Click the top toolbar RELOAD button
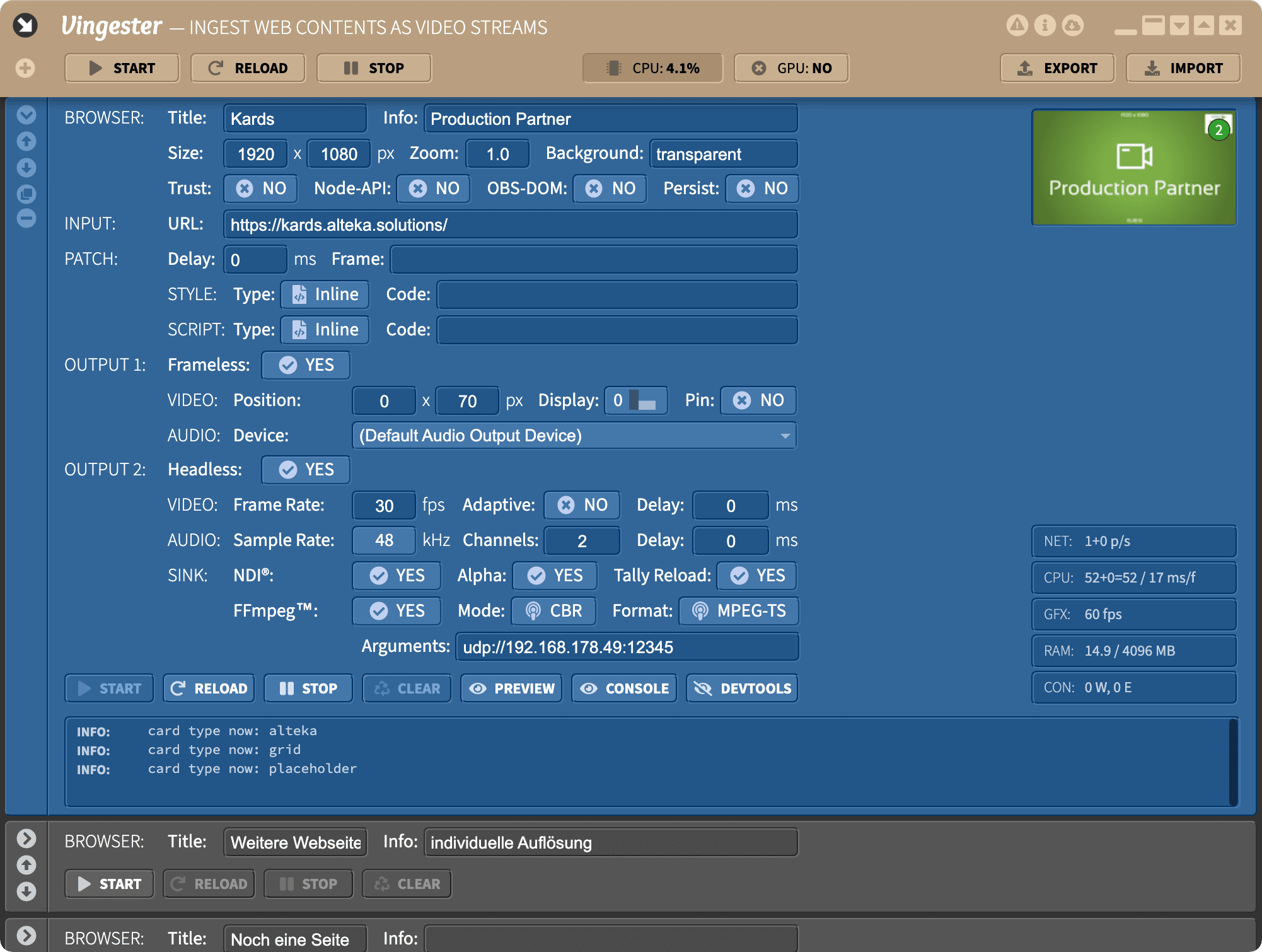The image size is (1262, 952). coord(248,68)
